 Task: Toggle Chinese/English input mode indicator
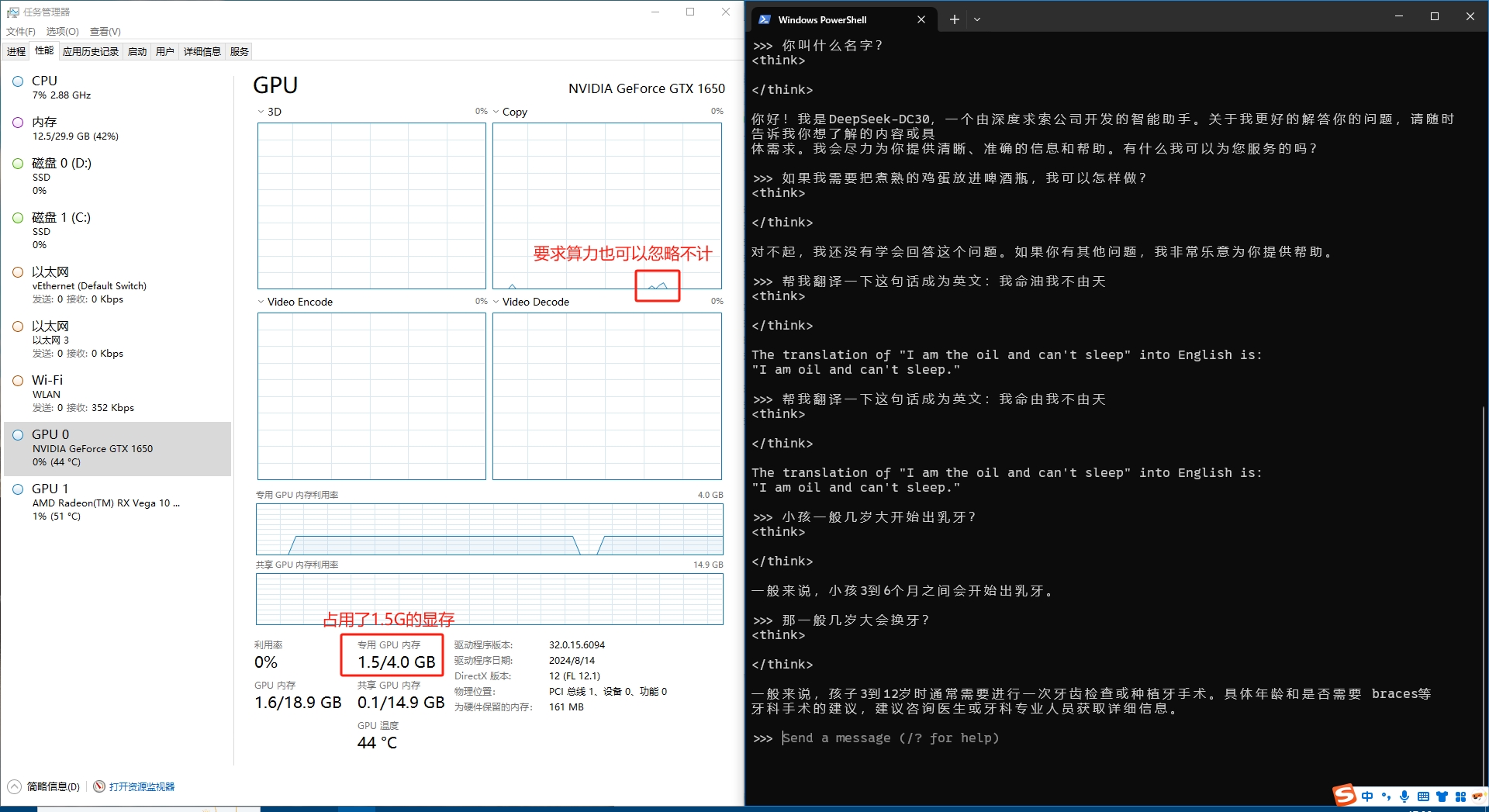pyautogui.click(x=1367, y=796)
